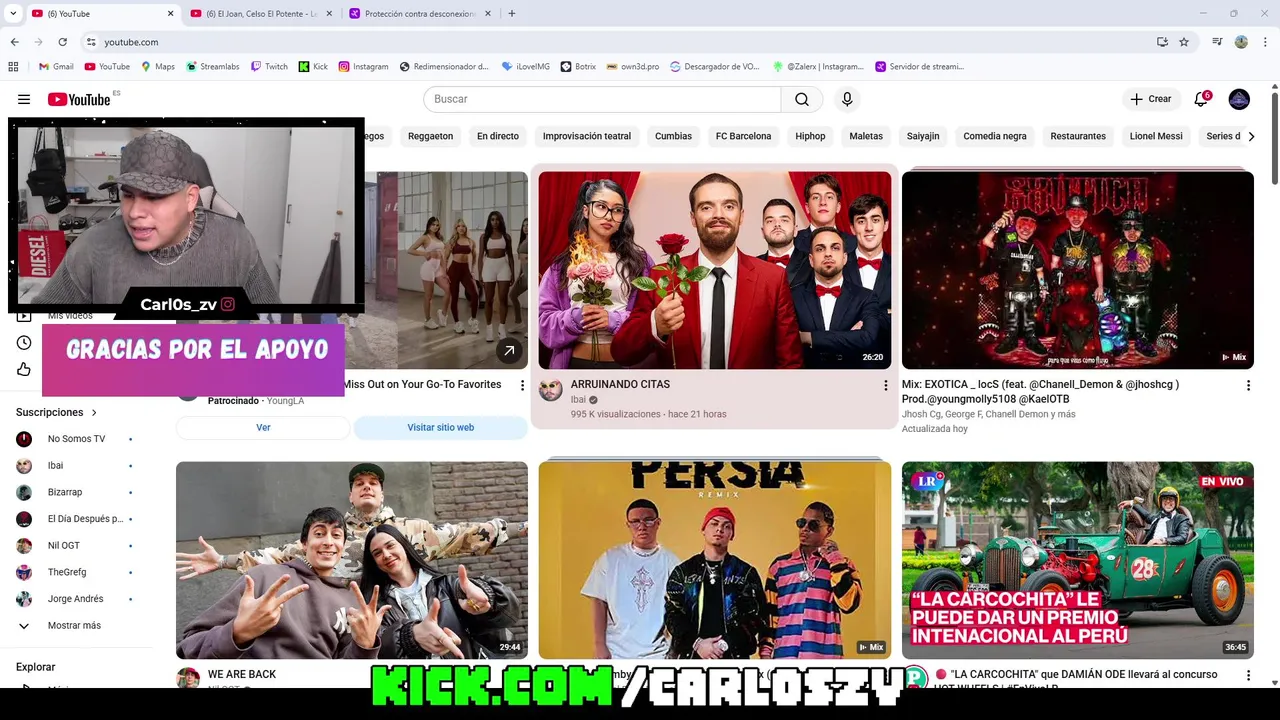The height and width of the screenshot is (720, 1280).
Task: Select the FC Barcelona chip
Action: 744,136
